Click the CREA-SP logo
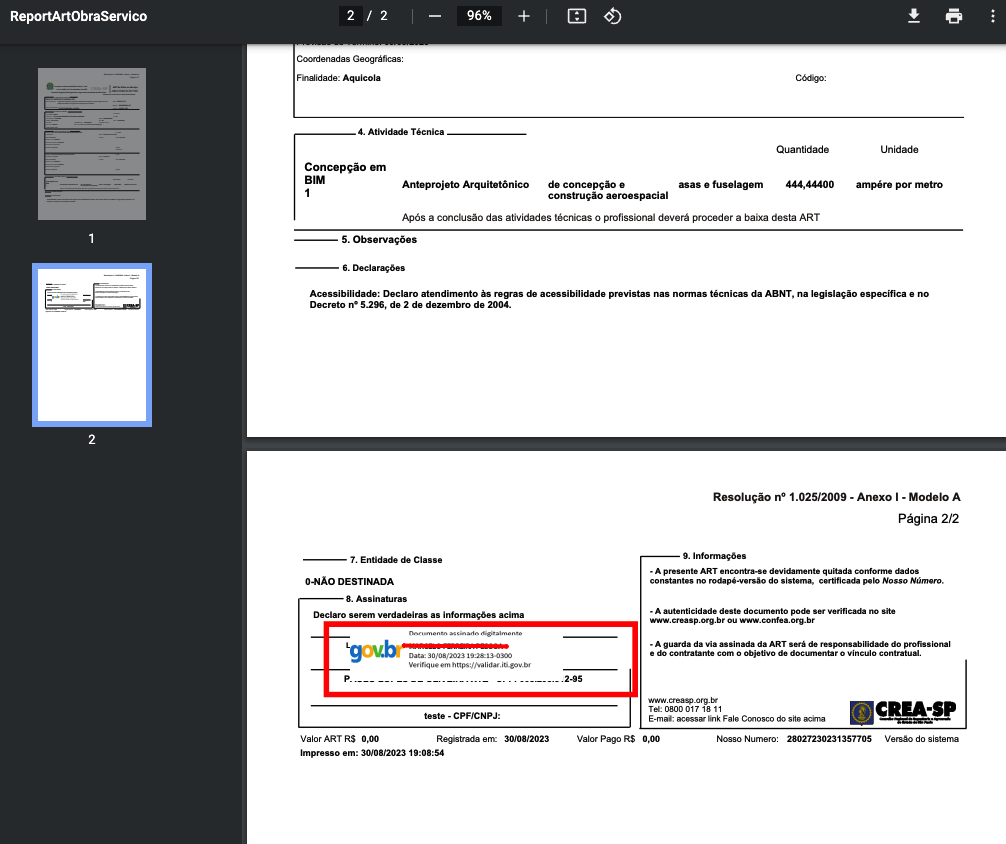This screenshot has height=844, width=1006. click(902, 712)
